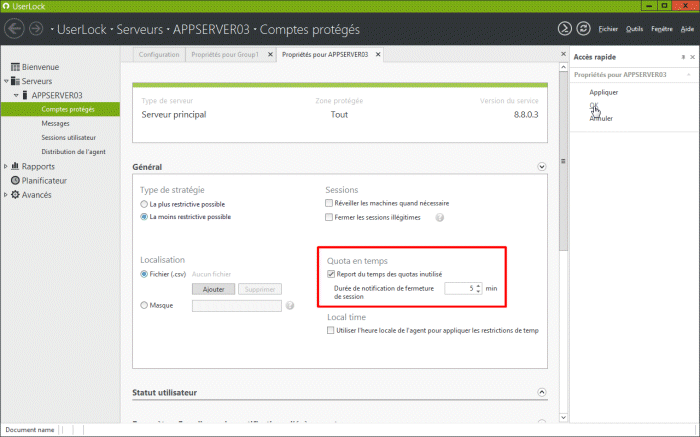Click Annuler in Accès rapide

(601, 118)
